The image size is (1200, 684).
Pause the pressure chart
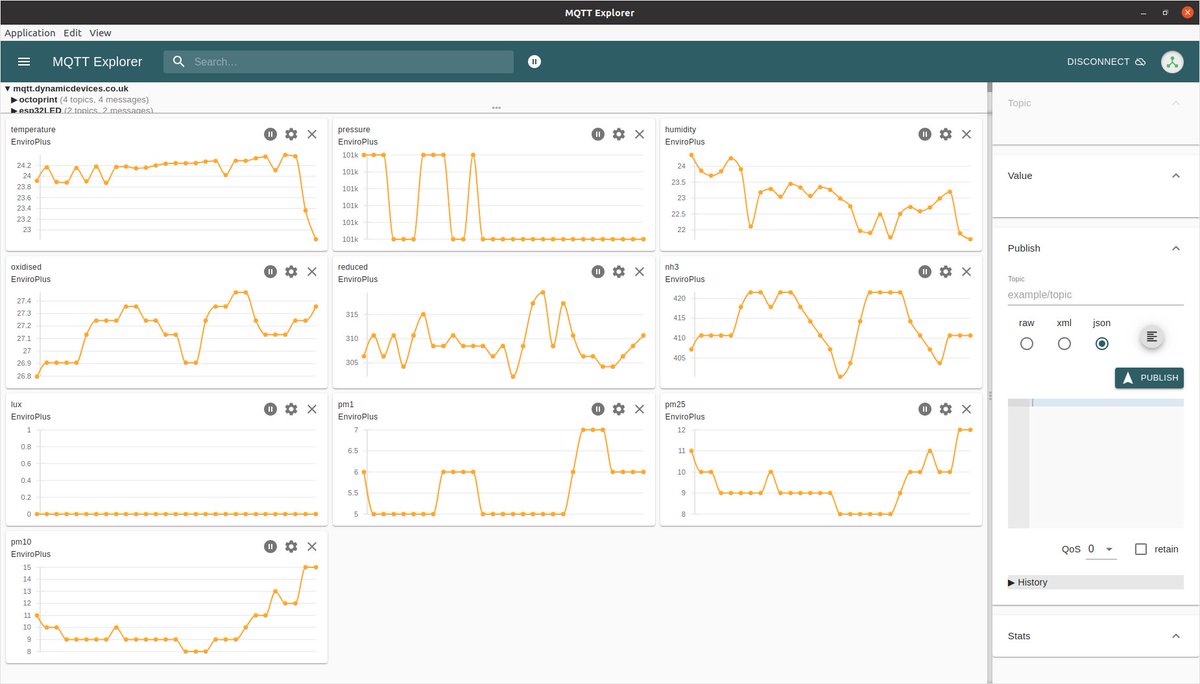(598, 134)
